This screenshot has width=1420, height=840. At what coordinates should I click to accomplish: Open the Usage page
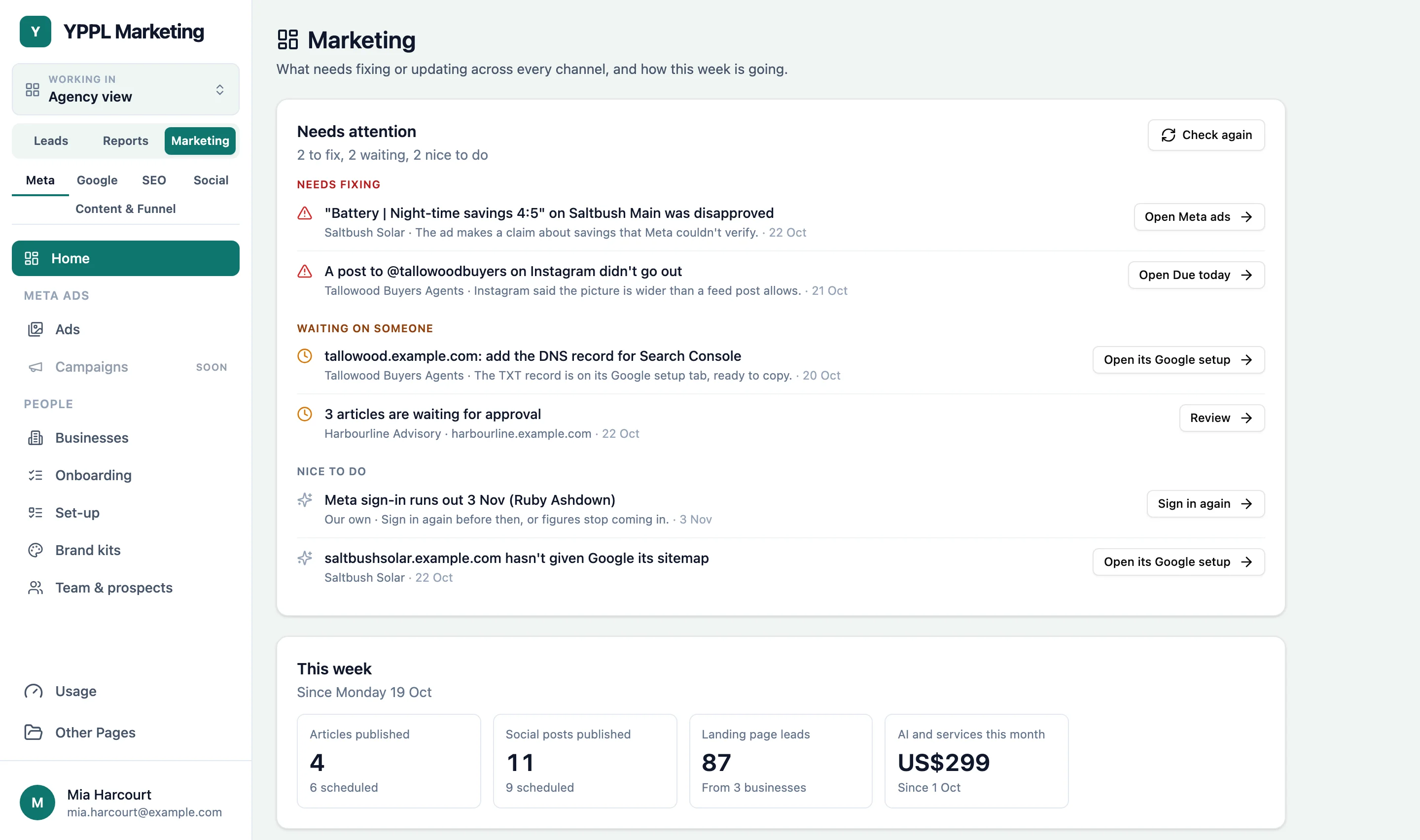[126, 691]
